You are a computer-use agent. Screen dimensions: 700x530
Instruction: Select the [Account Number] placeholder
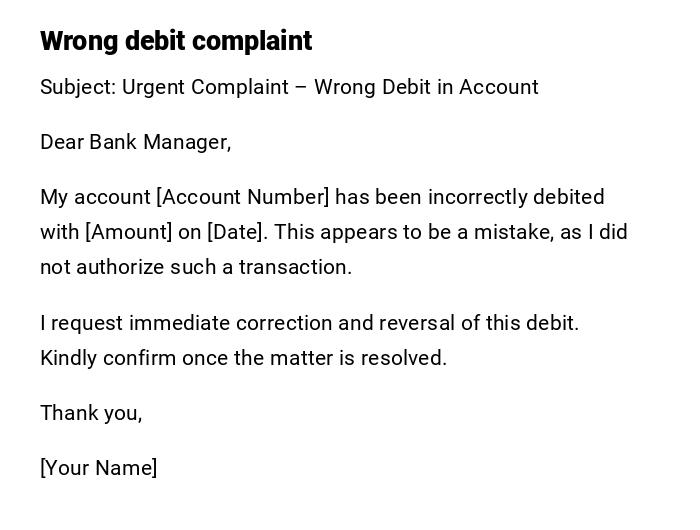[242, 197]
